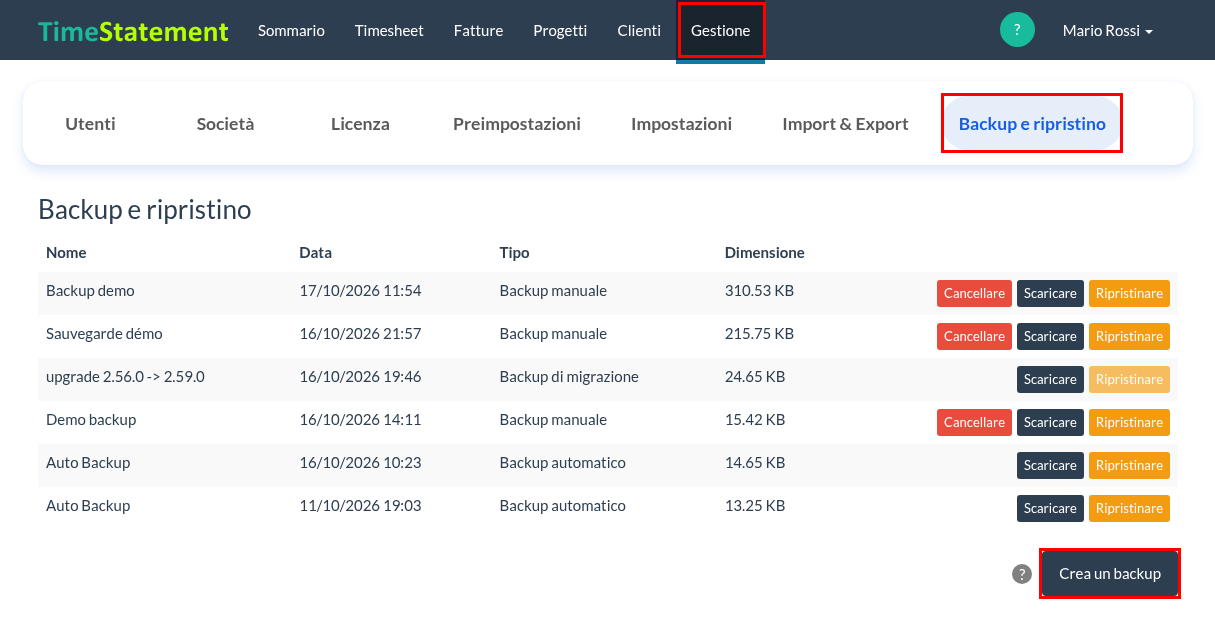This screenshot has height=620, width=1215.
Task: Delete the Demo backup from 14:11
Action: click(x=974, y=423)
